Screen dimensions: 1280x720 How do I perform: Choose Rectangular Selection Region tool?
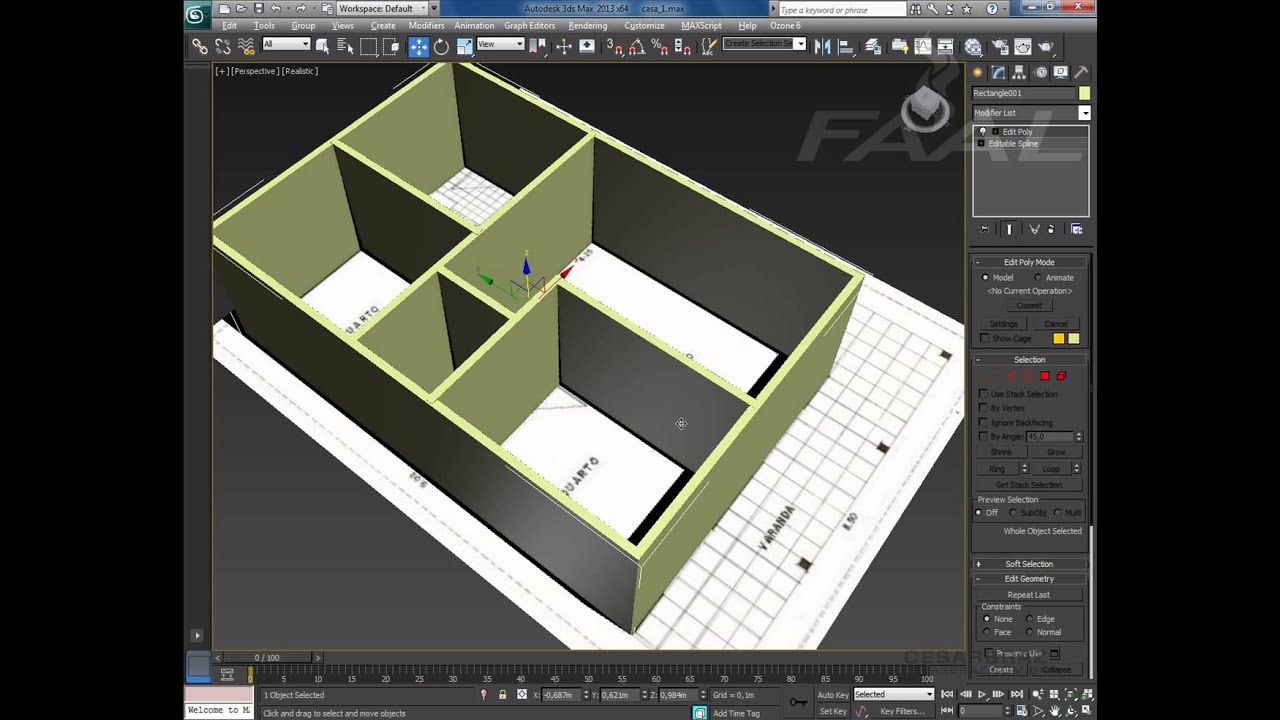(369, 46)
